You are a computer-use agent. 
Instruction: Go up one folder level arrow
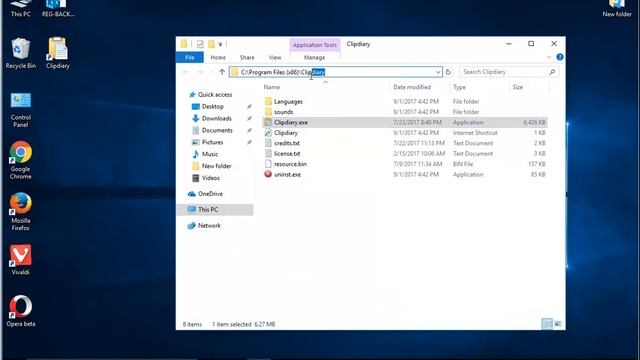pos(222,72)
